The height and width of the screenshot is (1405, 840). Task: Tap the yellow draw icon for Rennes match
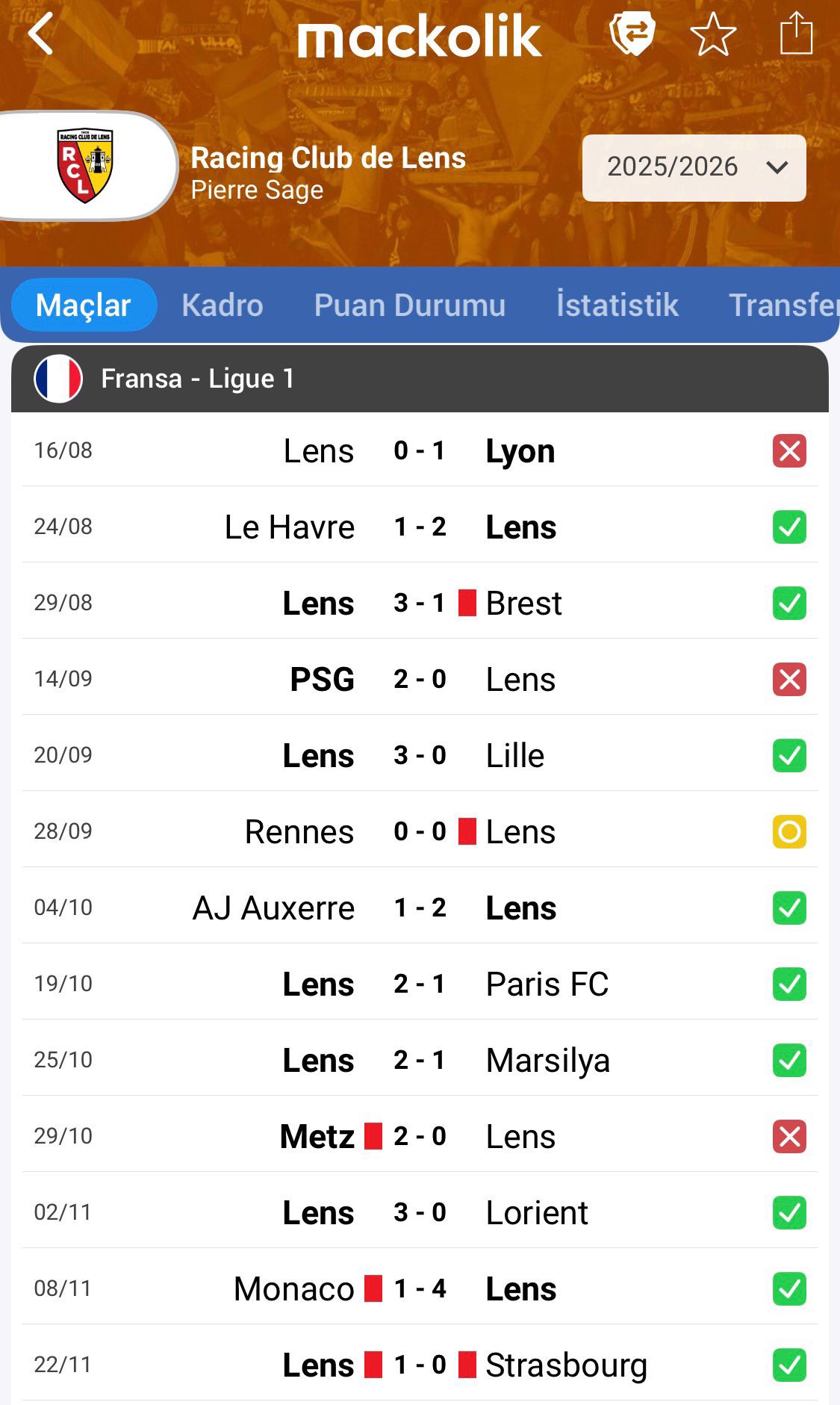(789, 832)
